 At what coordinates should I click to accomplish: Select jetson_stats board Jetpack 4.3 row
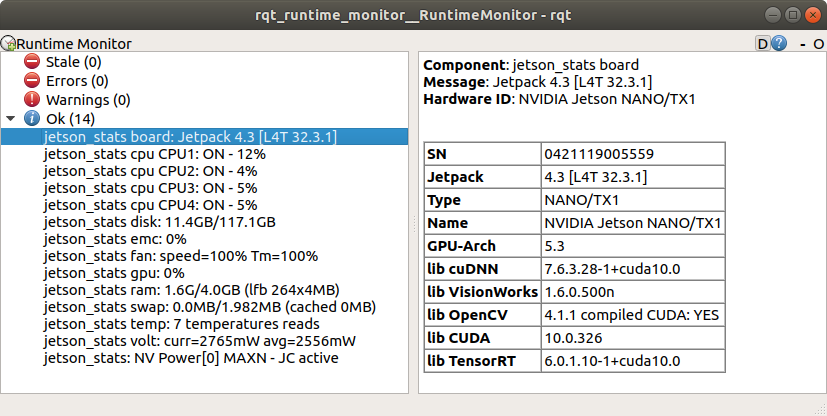tap(205, 137)
